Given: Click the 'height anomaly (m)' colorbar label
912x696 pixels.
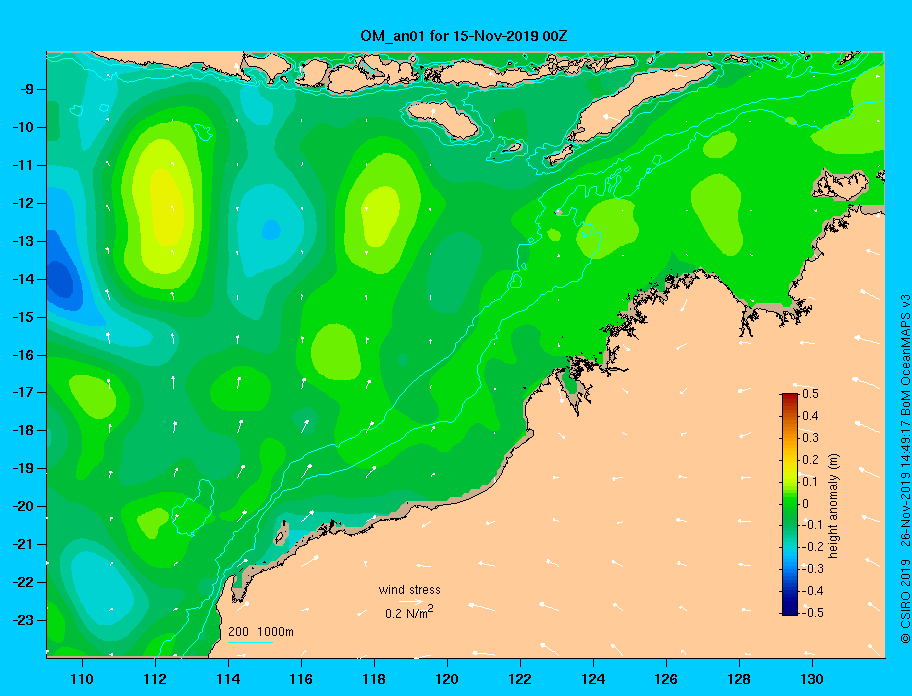Looking at the screenshot, I should 833,505.
